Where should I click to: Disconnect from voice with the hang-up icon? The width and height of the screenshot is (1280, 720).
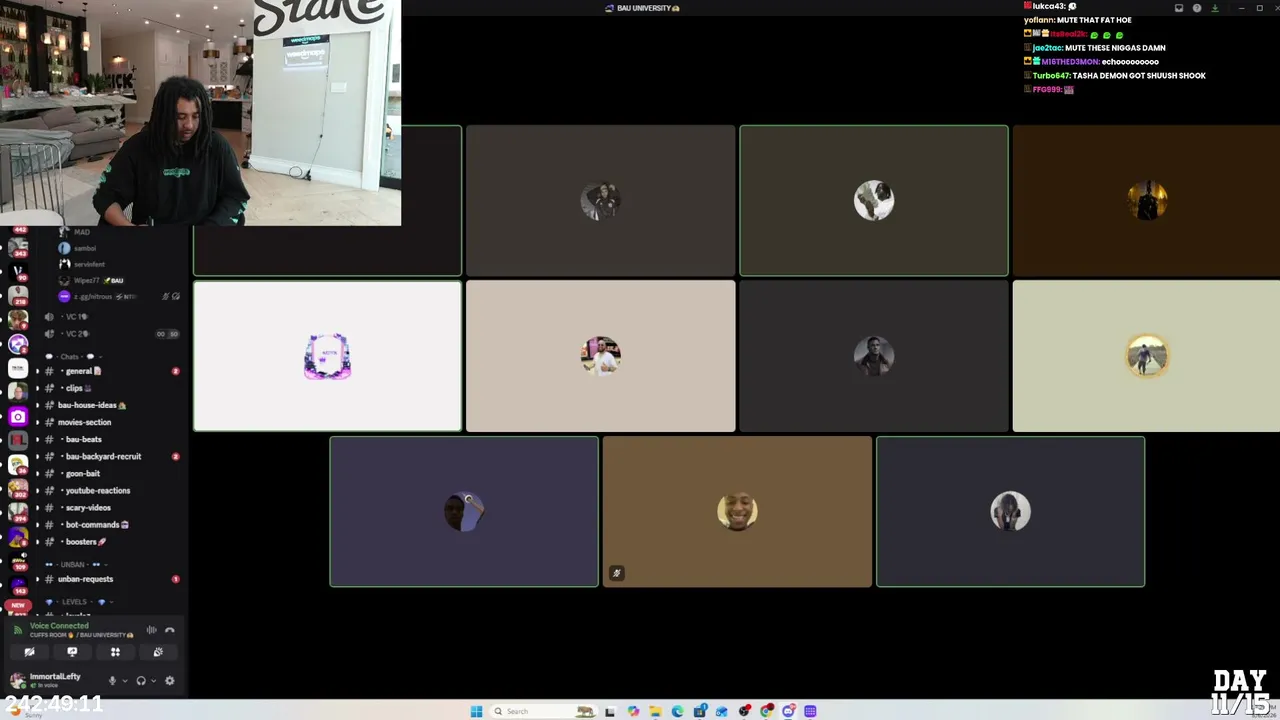click(170, 630)
